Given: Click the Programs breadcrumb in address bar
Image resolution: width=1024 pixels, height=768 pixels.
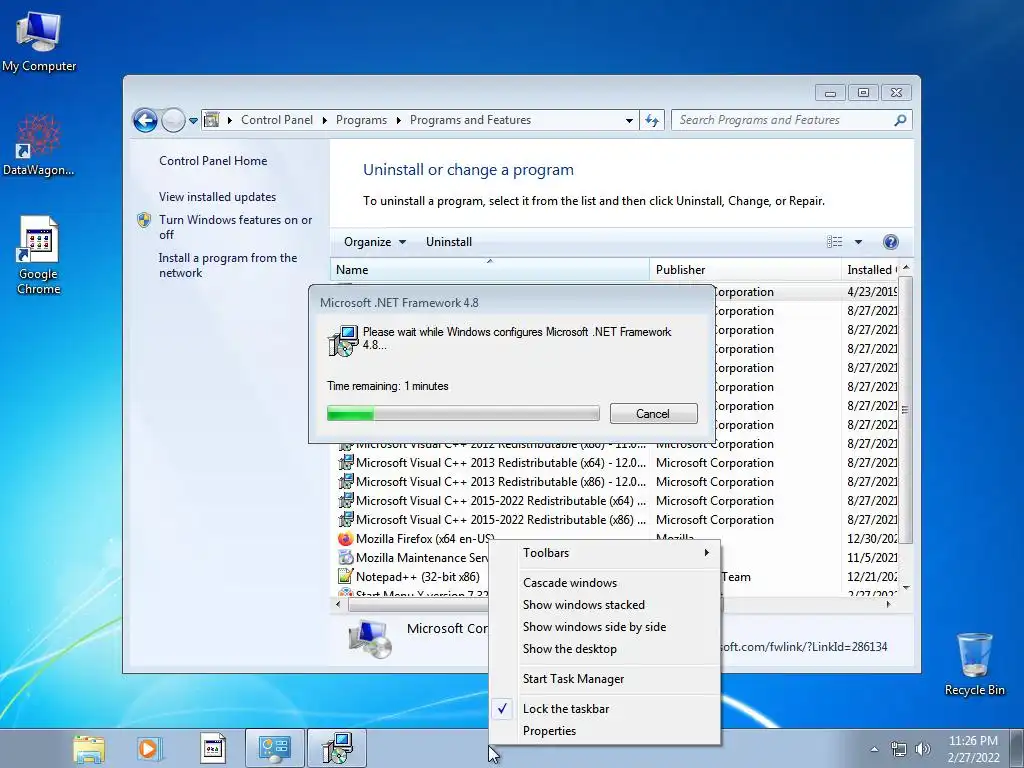Looking at the screenshot, I should (361, 120).
